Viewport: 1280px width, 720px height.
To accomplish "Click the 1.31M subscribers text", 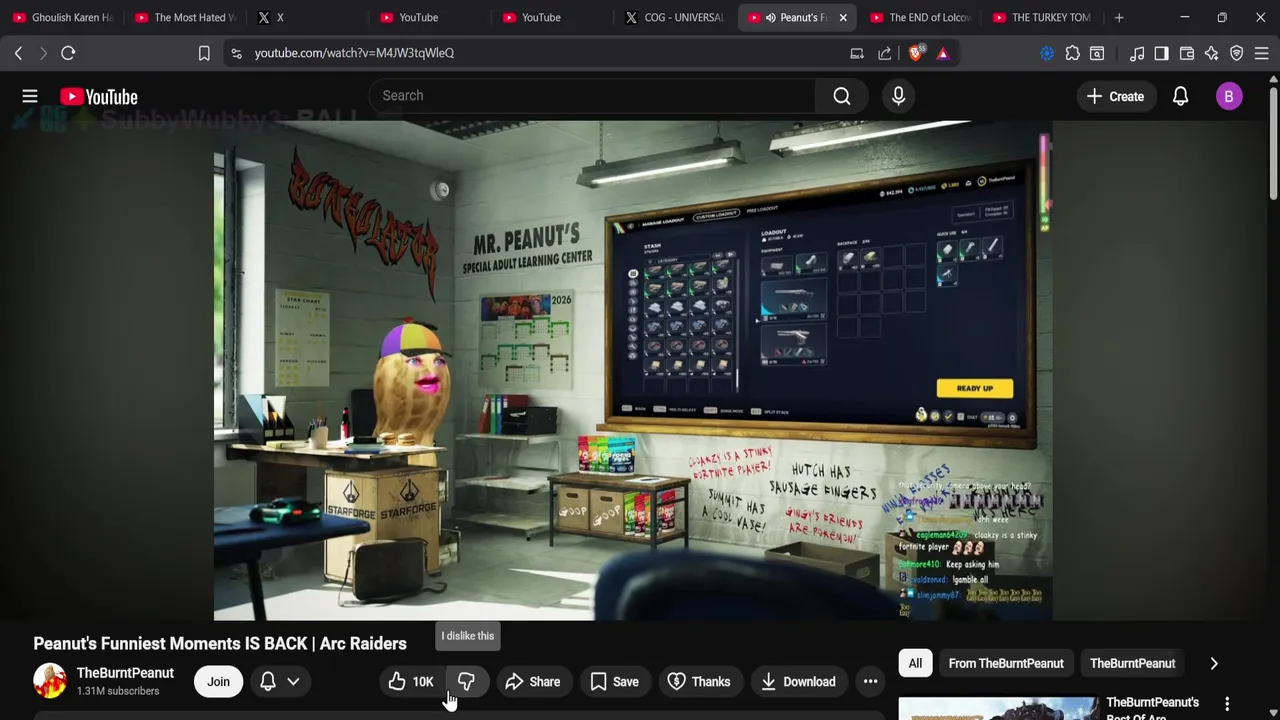I will tap(118, 691).
